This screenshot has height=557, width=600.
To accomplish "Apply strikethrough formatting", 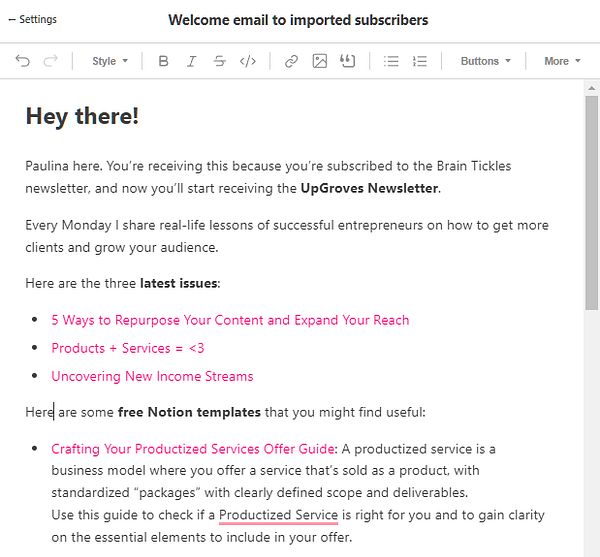I will [x=220, y=61].
